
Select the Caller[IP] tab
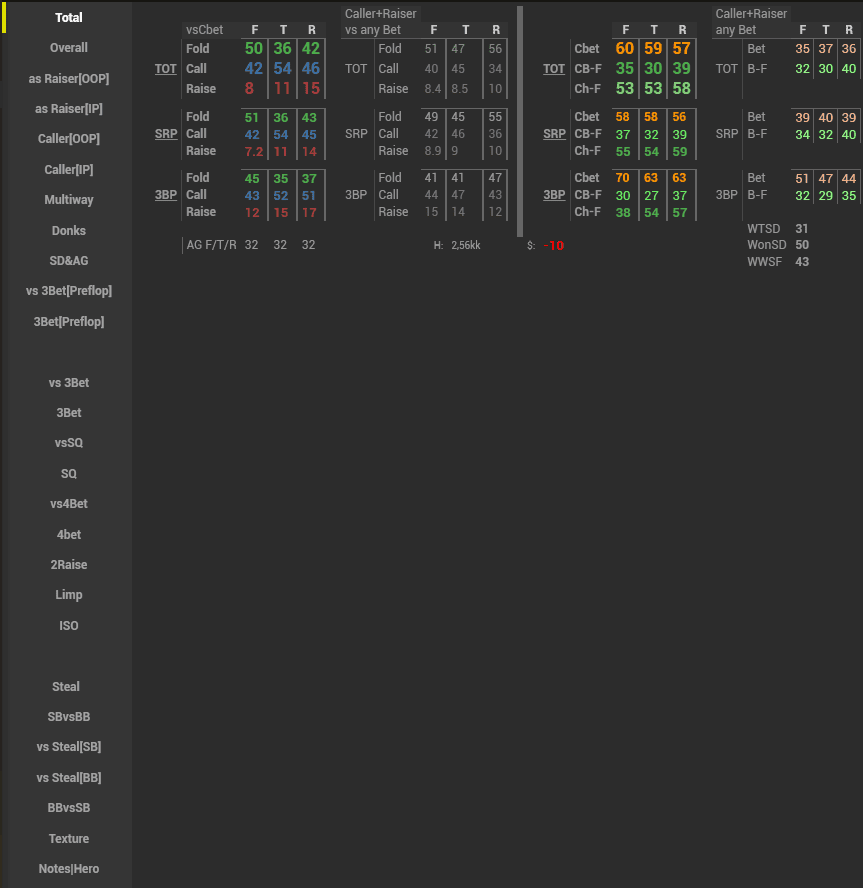68,170
